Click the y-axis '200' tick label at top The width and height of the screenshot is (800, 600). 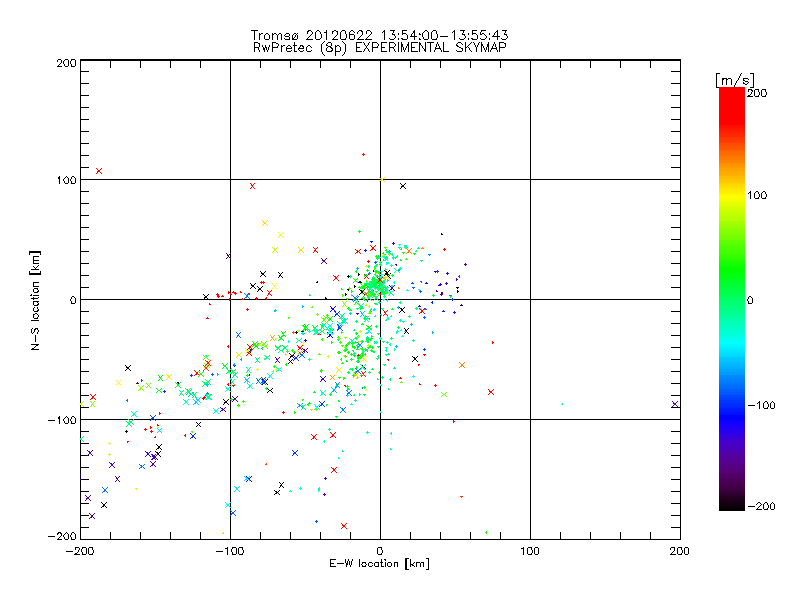[66, 63]
